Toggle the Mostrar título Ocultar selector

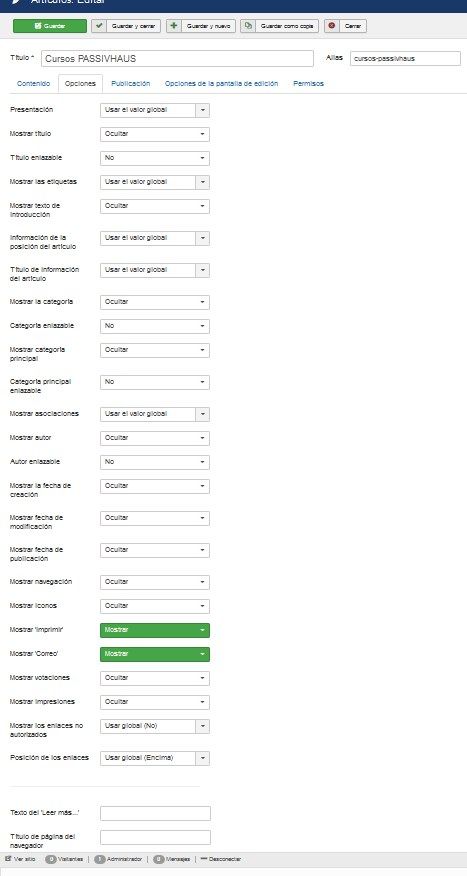[155, 135]
